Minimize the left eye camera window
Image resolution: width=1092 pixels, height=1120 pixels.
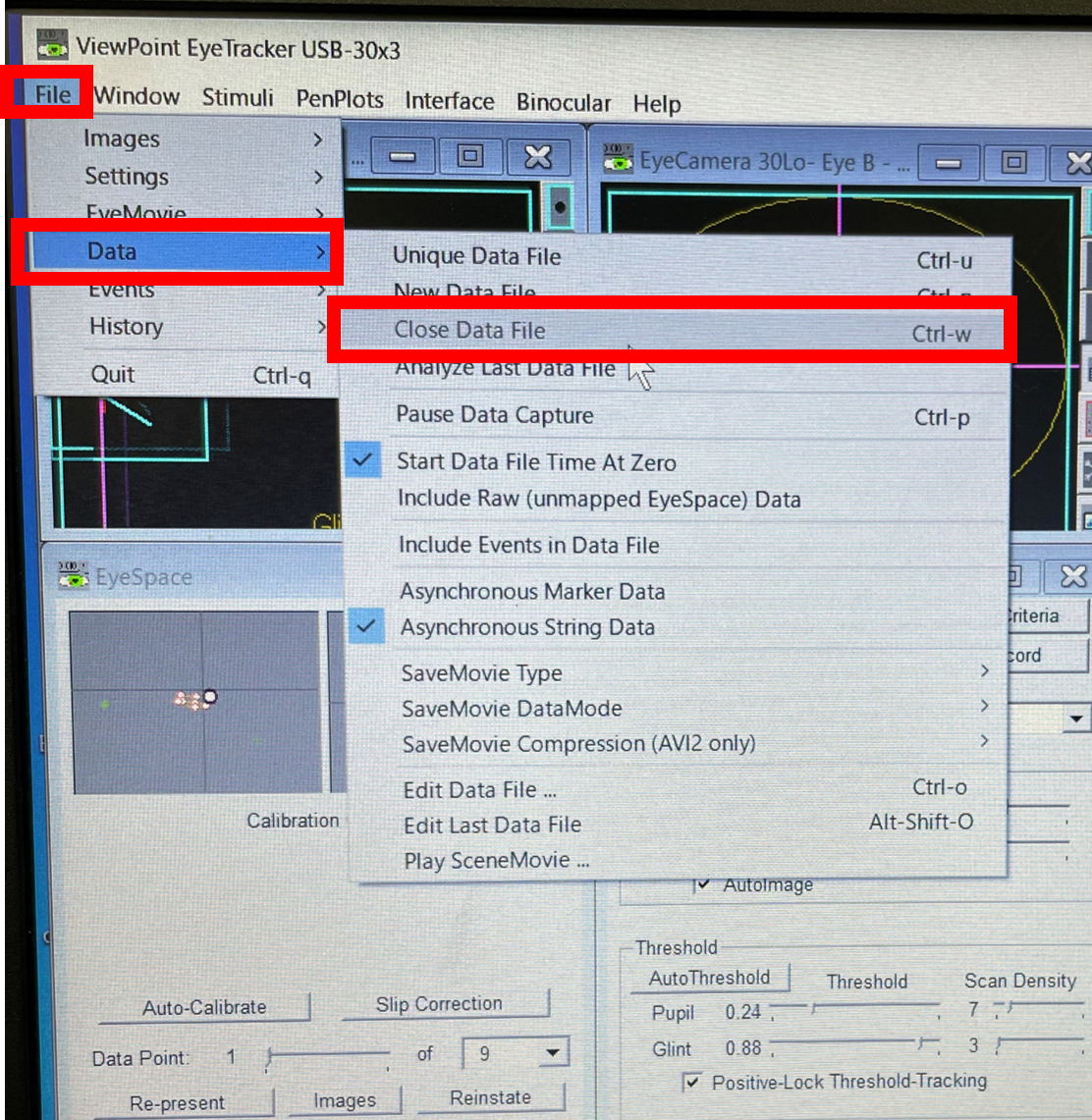403,156
